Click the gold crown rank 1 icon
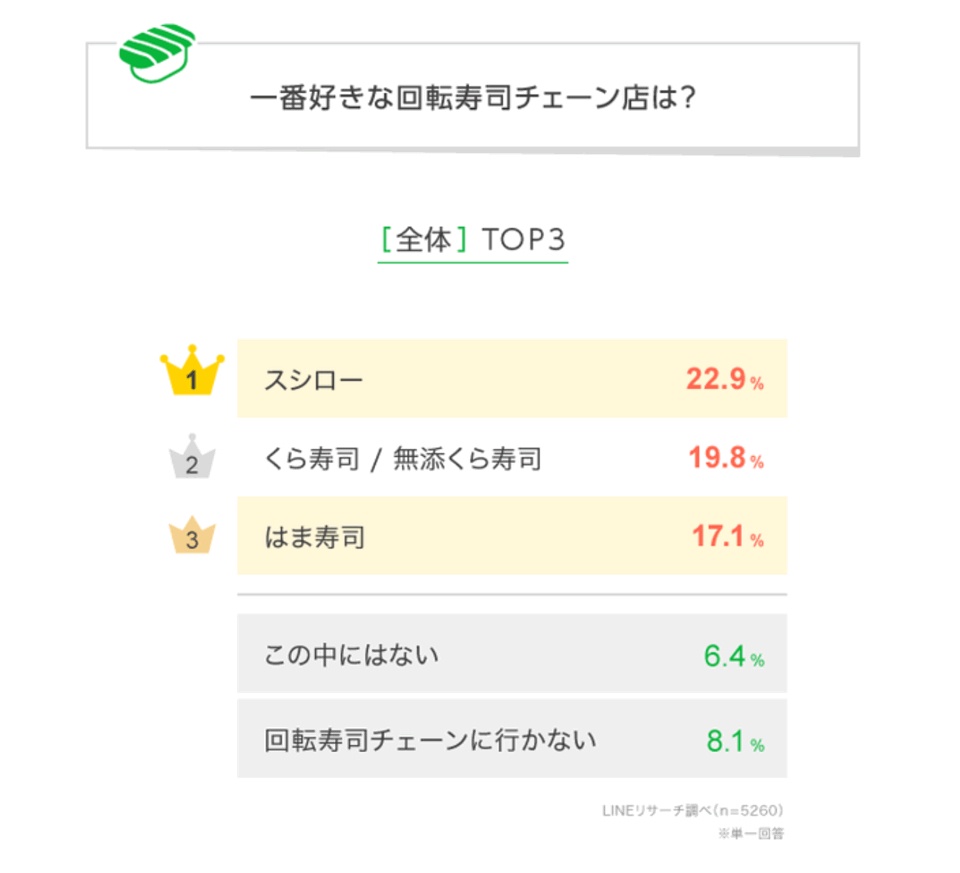The width and height of the screenshot is (960, 873). point(191,374)
